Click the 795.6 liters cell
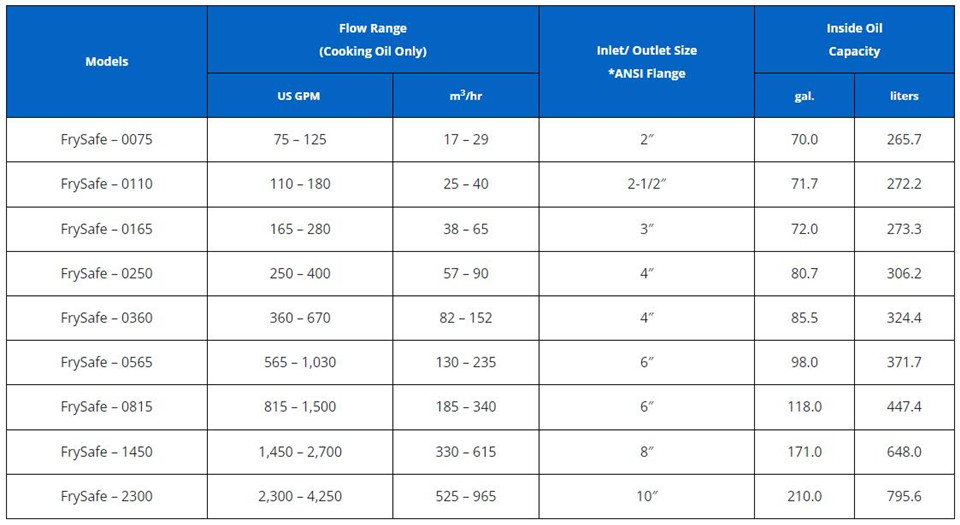 (904, 496)
